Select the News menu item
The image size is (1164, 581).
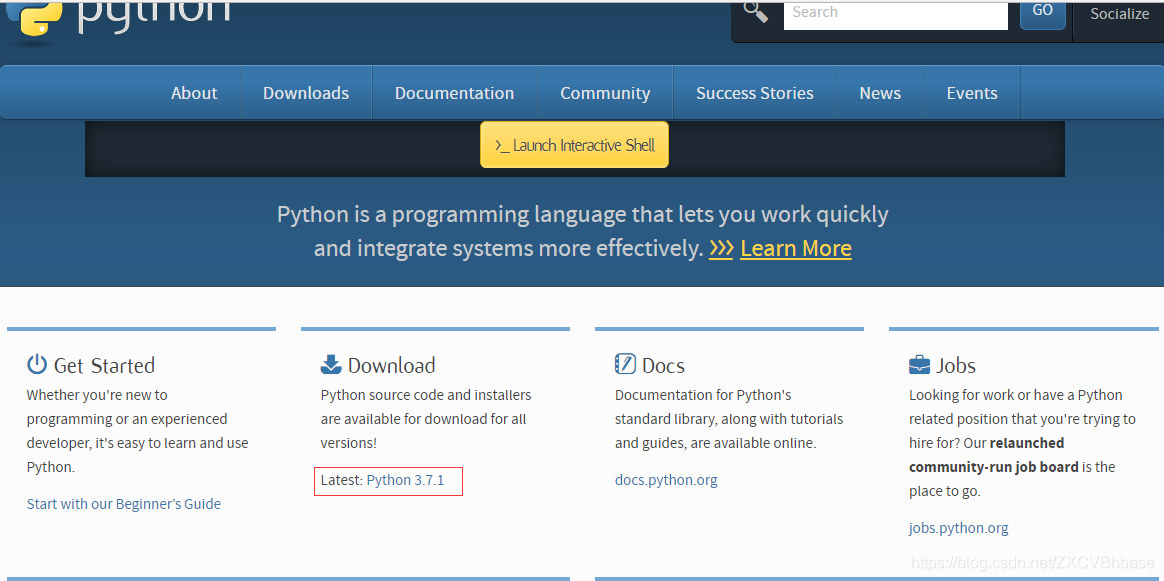pyautogui.click(x=880, y=92)
